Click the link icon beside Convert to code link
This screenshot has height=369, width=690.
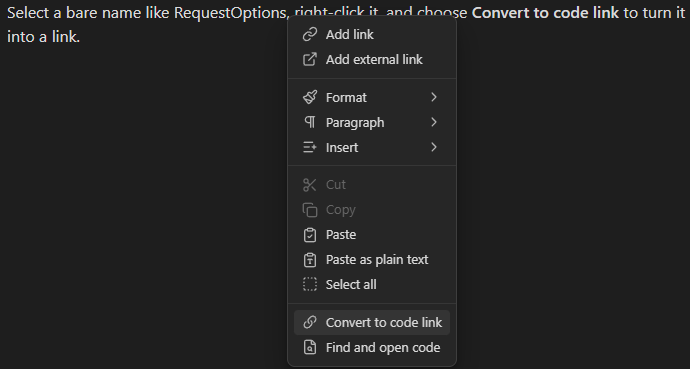coord(310,322)
